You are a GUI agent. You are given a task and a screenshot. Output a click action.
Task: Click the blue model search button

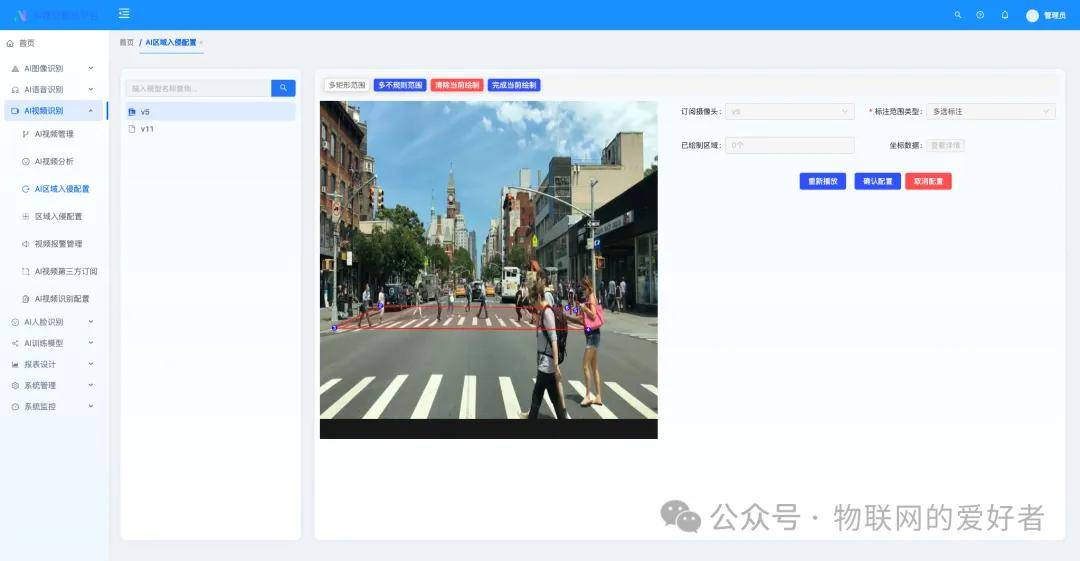(283, 88)
